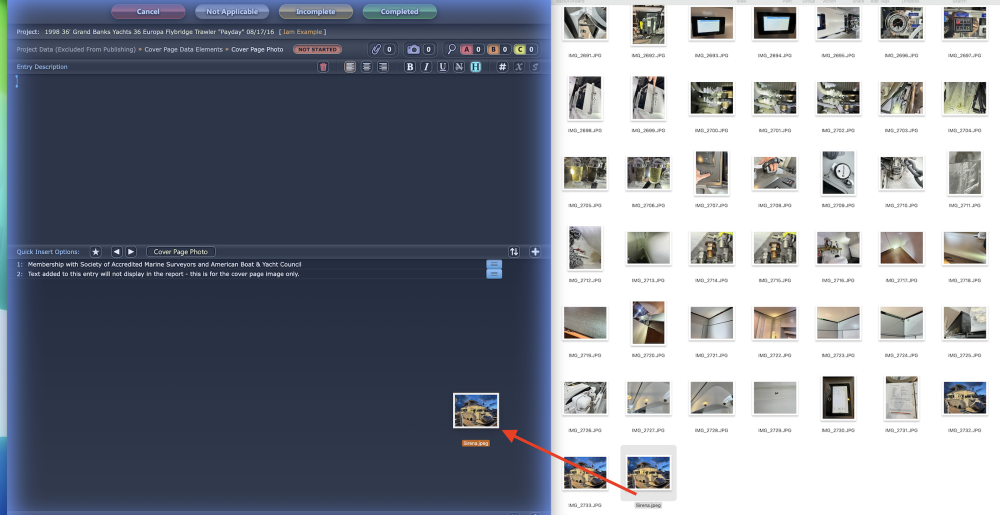Select the orange B findings badge
Screen dimensions: 1000x515
pyautogui.click(x=493, y=49)
